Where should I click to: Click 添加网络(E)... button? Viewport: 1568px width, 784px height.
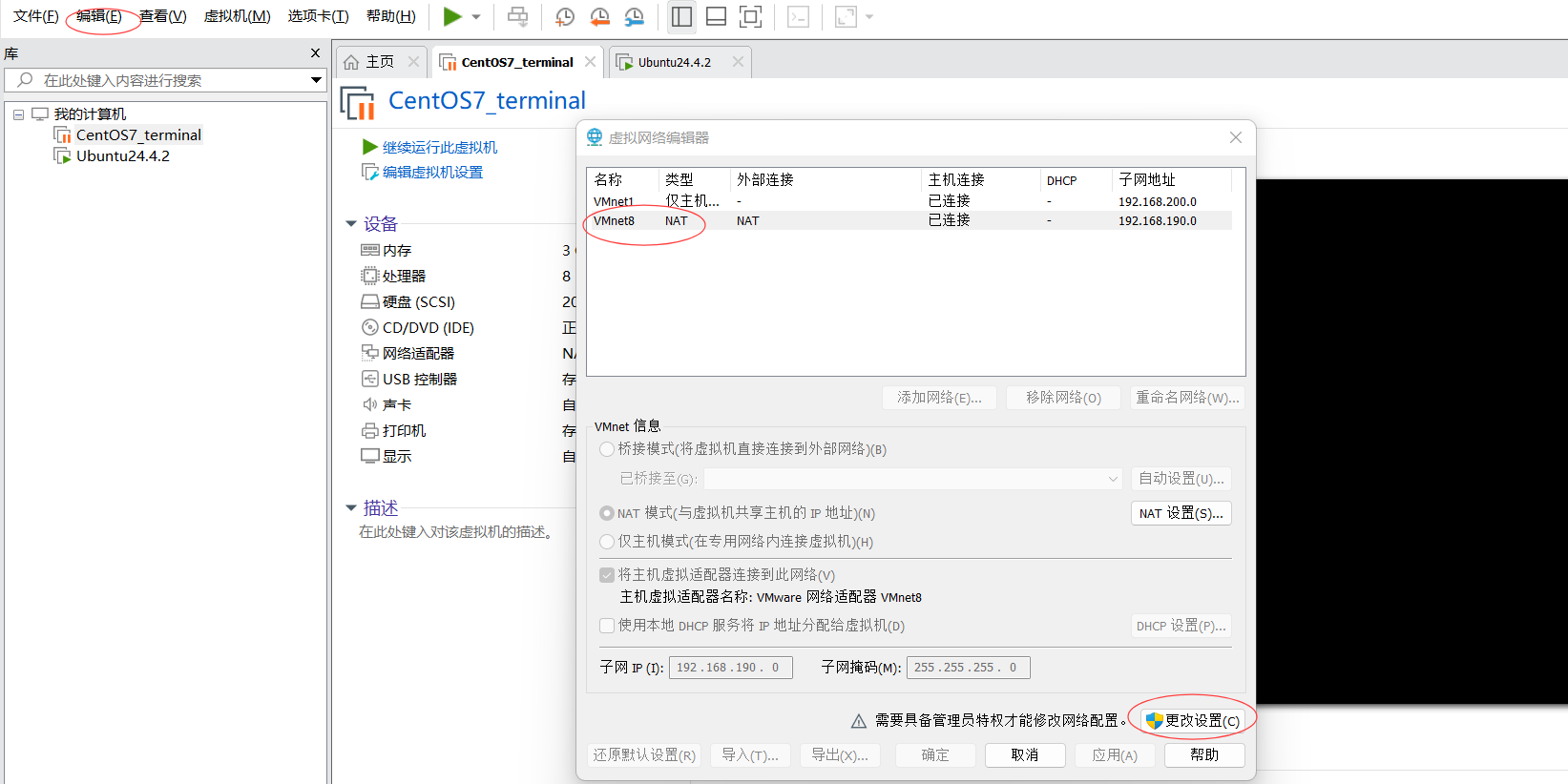click(x=939, y=398)
